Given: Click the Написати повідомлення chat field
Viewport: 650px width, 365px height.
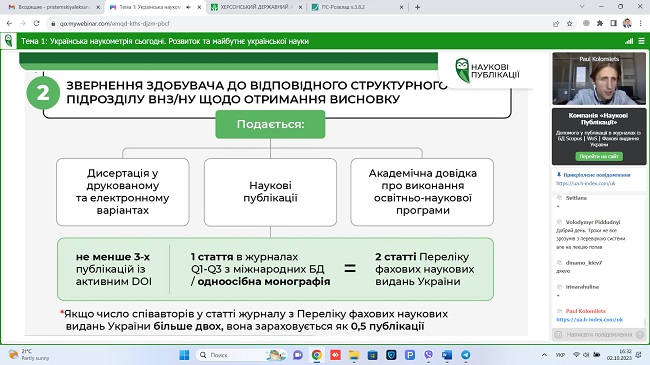Looking at the screenshot, I should pyautogui.click(x=599, y=334).
